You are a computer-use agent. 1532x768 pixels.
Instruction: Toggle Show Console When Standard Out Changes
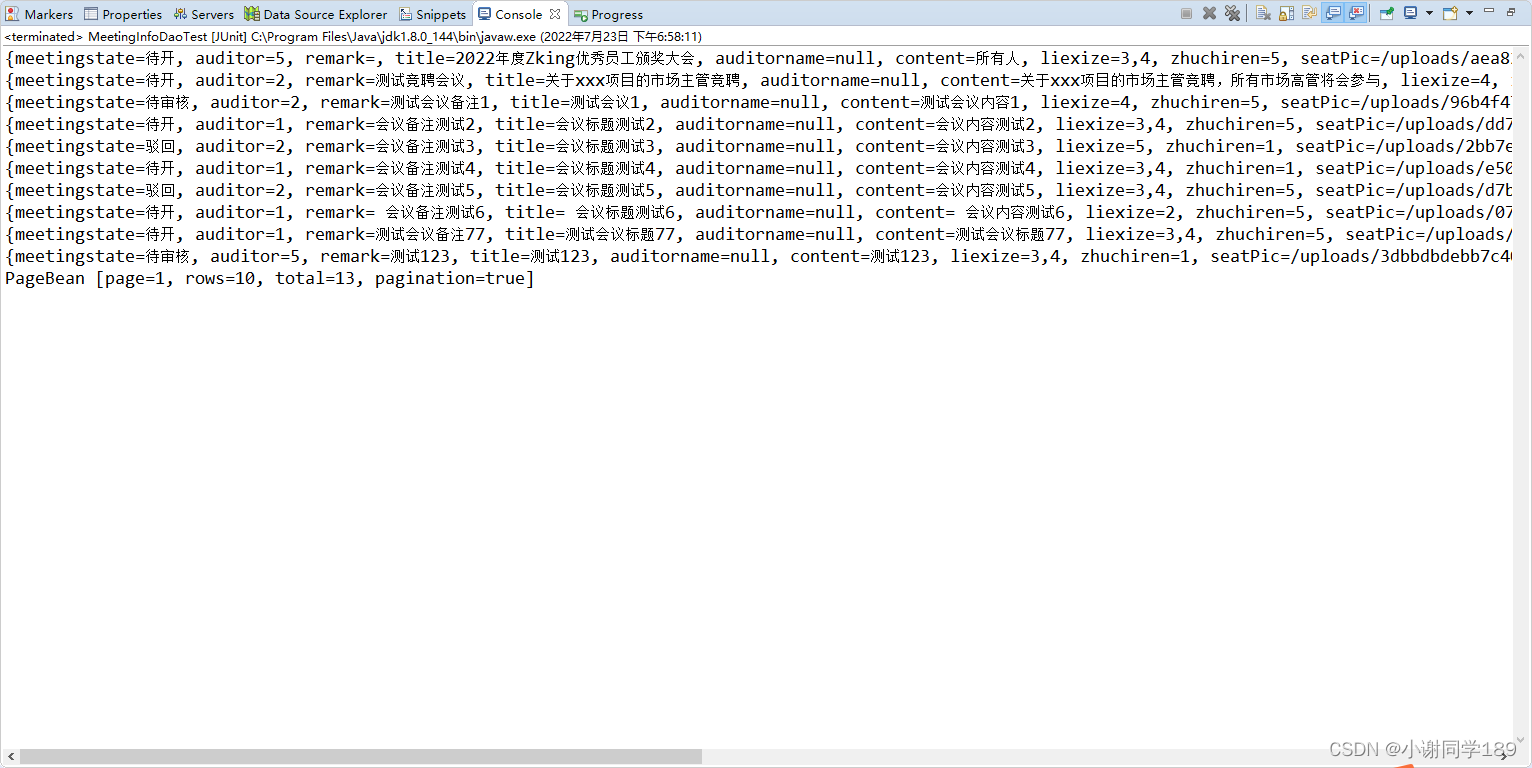(x=1333, y=13)
